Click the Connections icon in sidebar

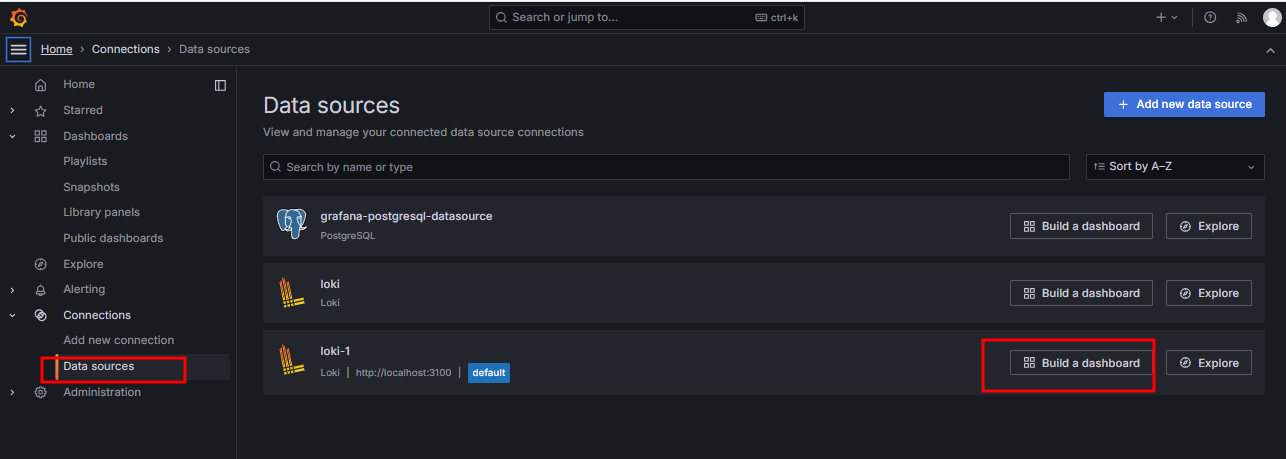click(x=41, y=315)
